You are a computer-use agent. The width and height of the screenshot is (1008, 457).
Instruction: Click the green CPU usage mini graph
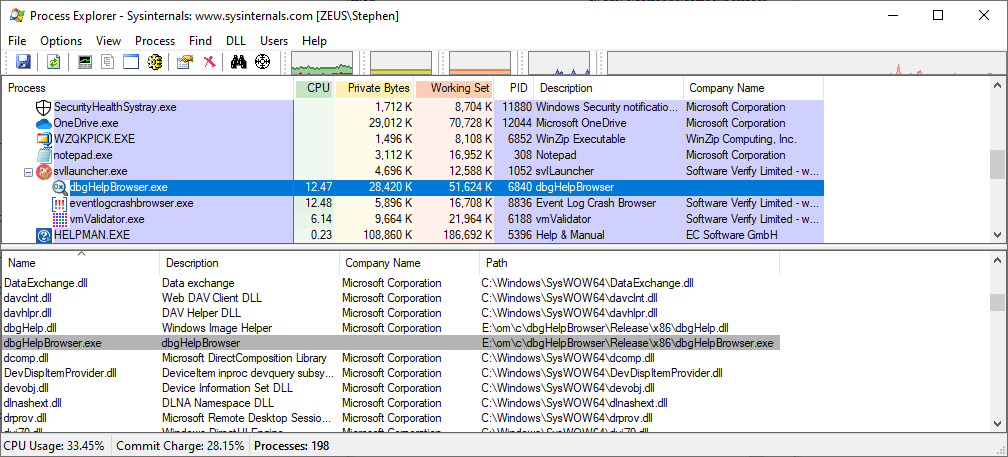[322, 62]
